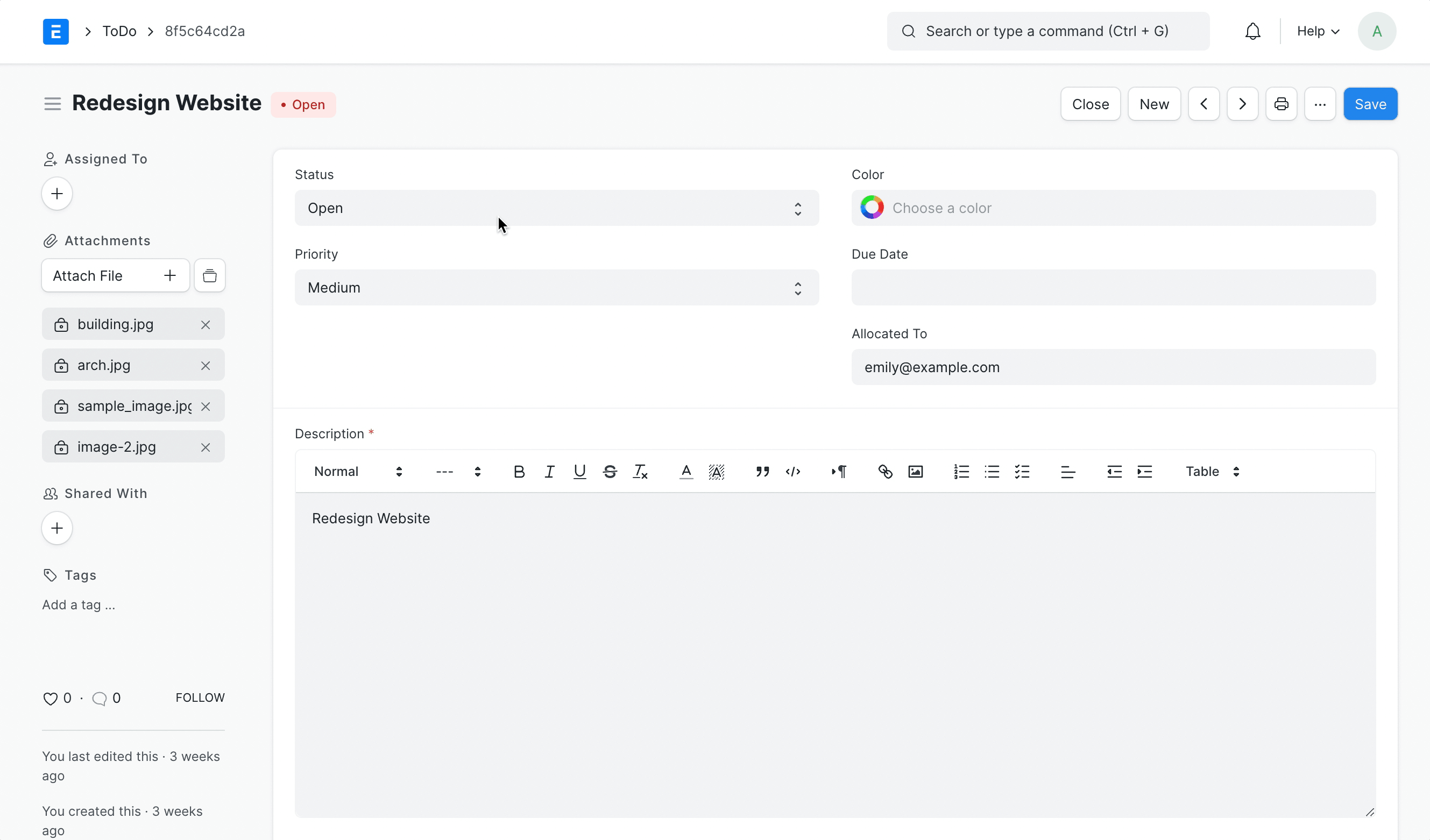Screen dimensions: 1430x840
Task: Toggle italic formatting in editor toolbar
Action: click(x=549, y=471)
